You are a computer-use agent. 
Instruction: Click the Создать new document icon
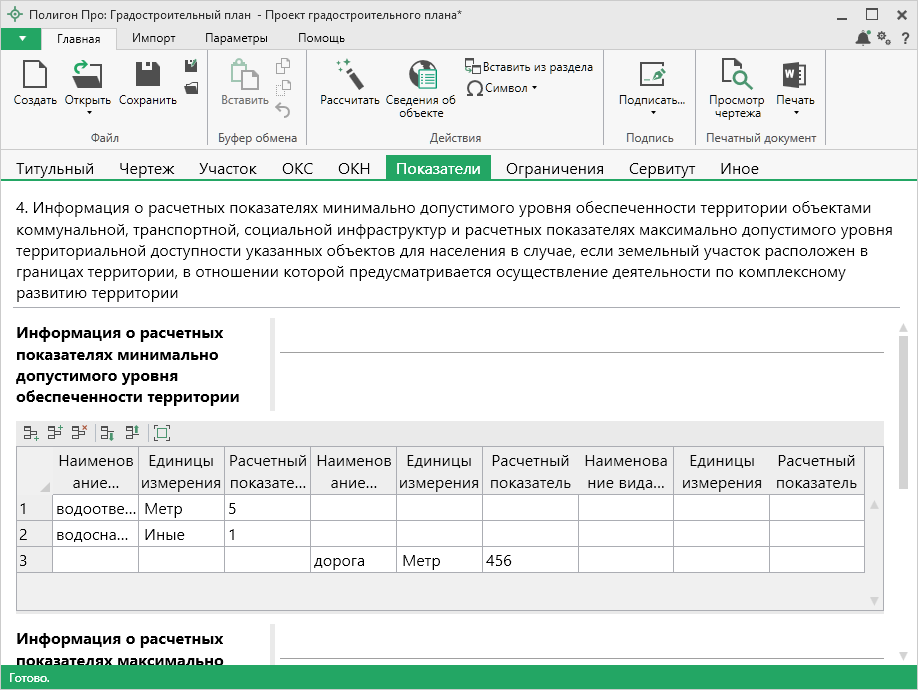[x=35, y=75]
